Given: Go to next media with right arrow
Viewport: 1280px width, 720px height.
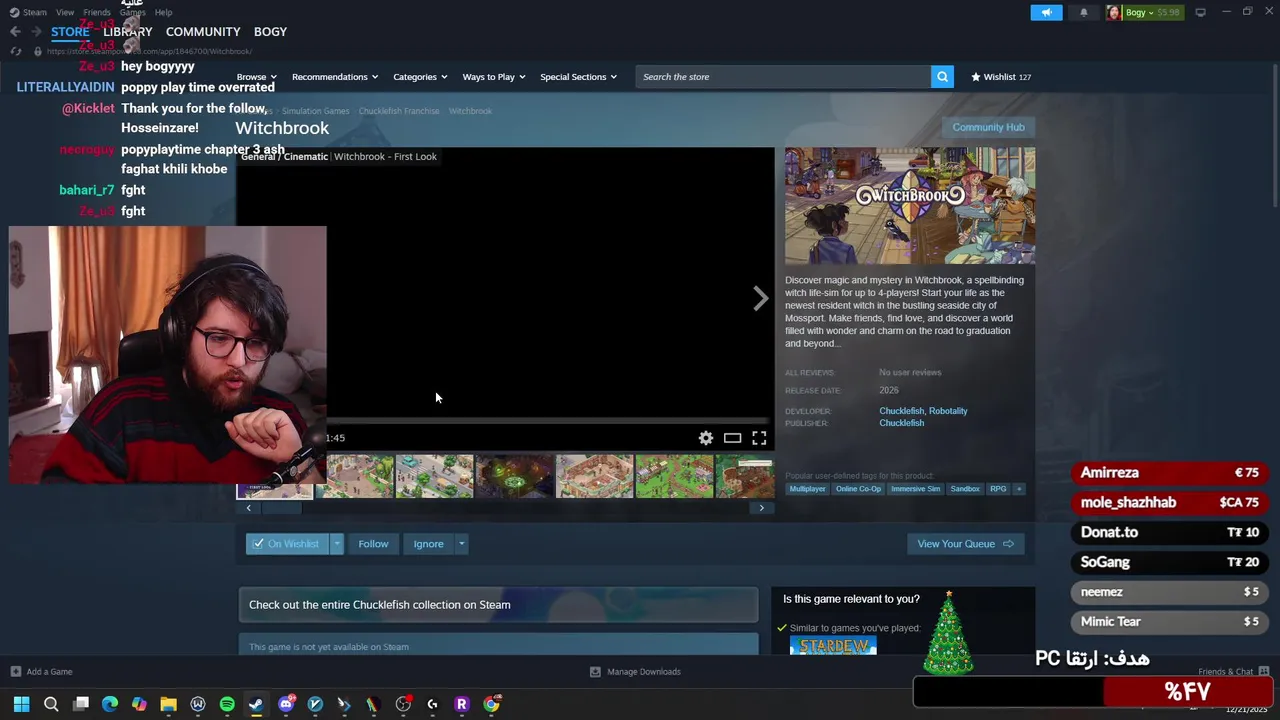Looking at the screenshot, I should point(760,298).
